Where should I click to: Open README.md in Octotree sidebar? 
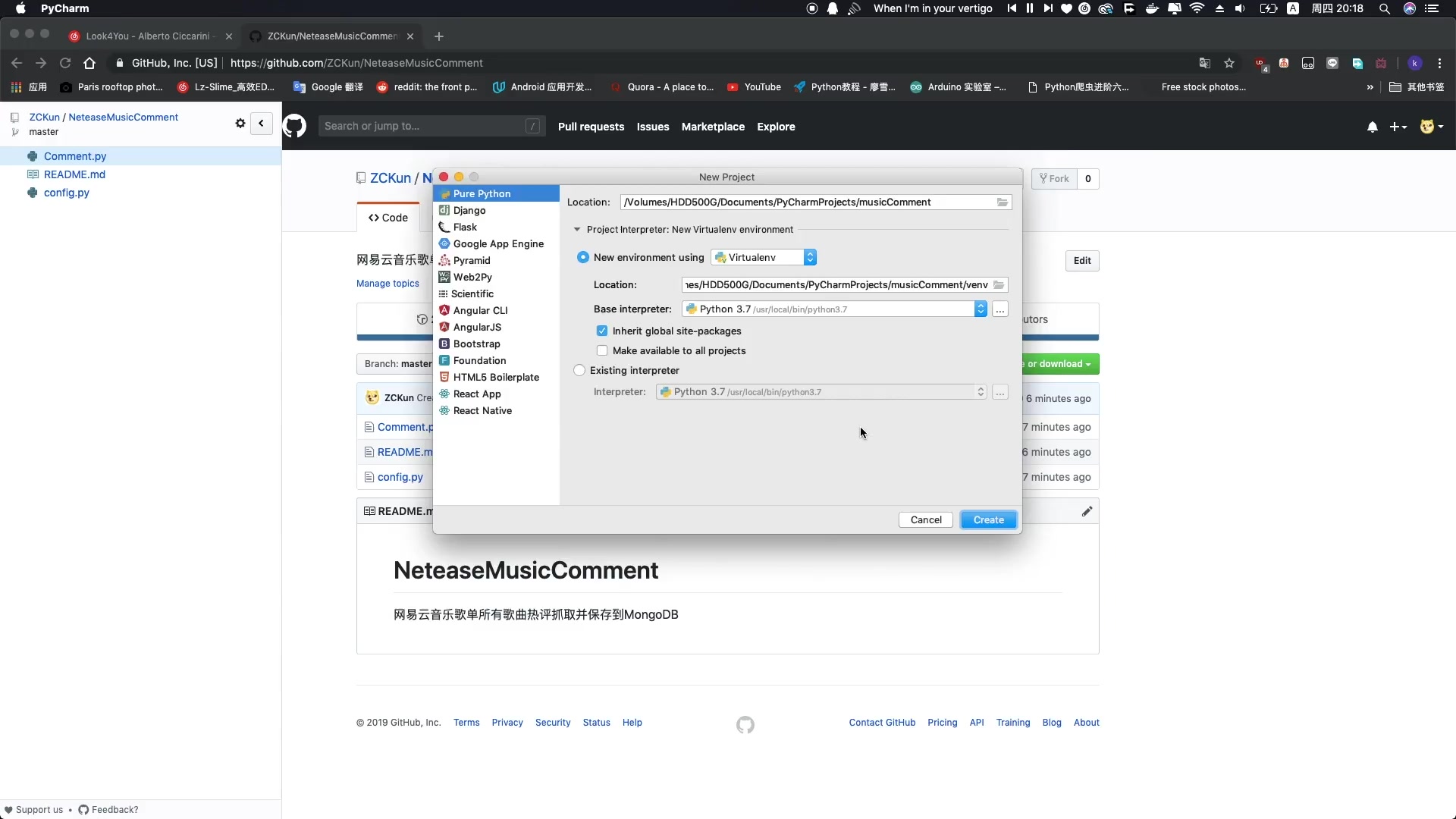pyautogui.click(x=74, y=174)
